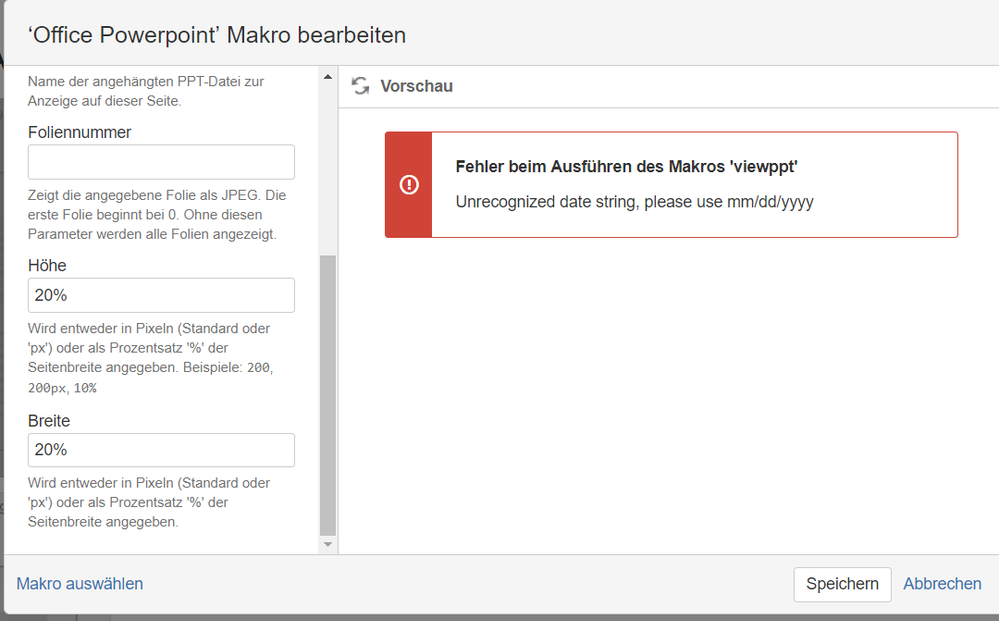Save the macro with Speichern
The width and height of the screenshot is (999, 621).
pos(842,584)
